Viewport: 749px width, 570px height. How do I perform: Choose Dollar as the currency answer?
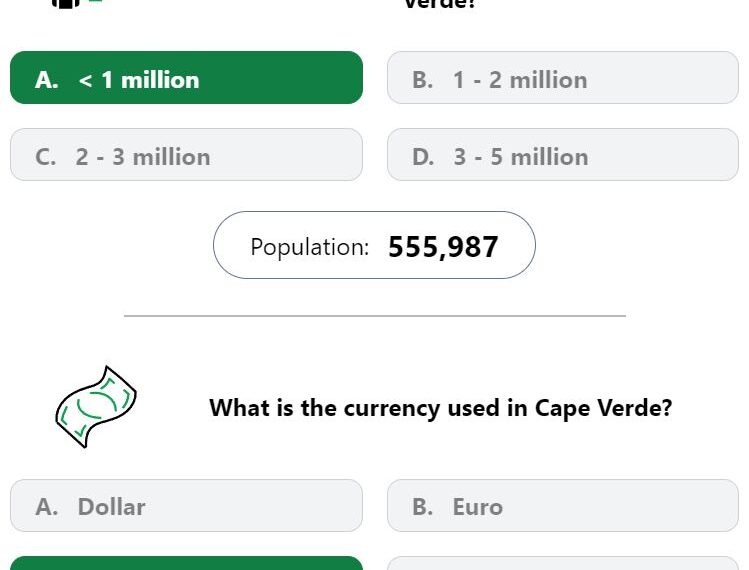coord(186,505)
